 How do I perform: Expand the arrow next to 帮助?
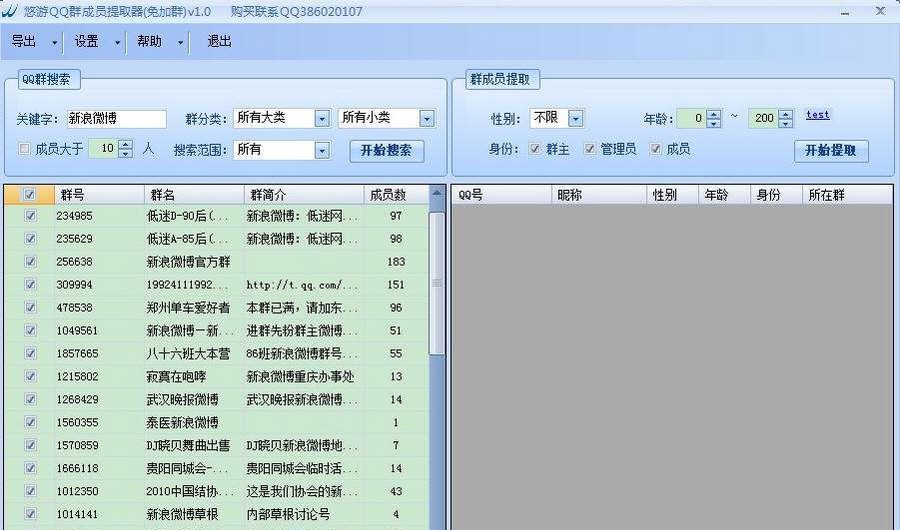[x=180, y=42]
